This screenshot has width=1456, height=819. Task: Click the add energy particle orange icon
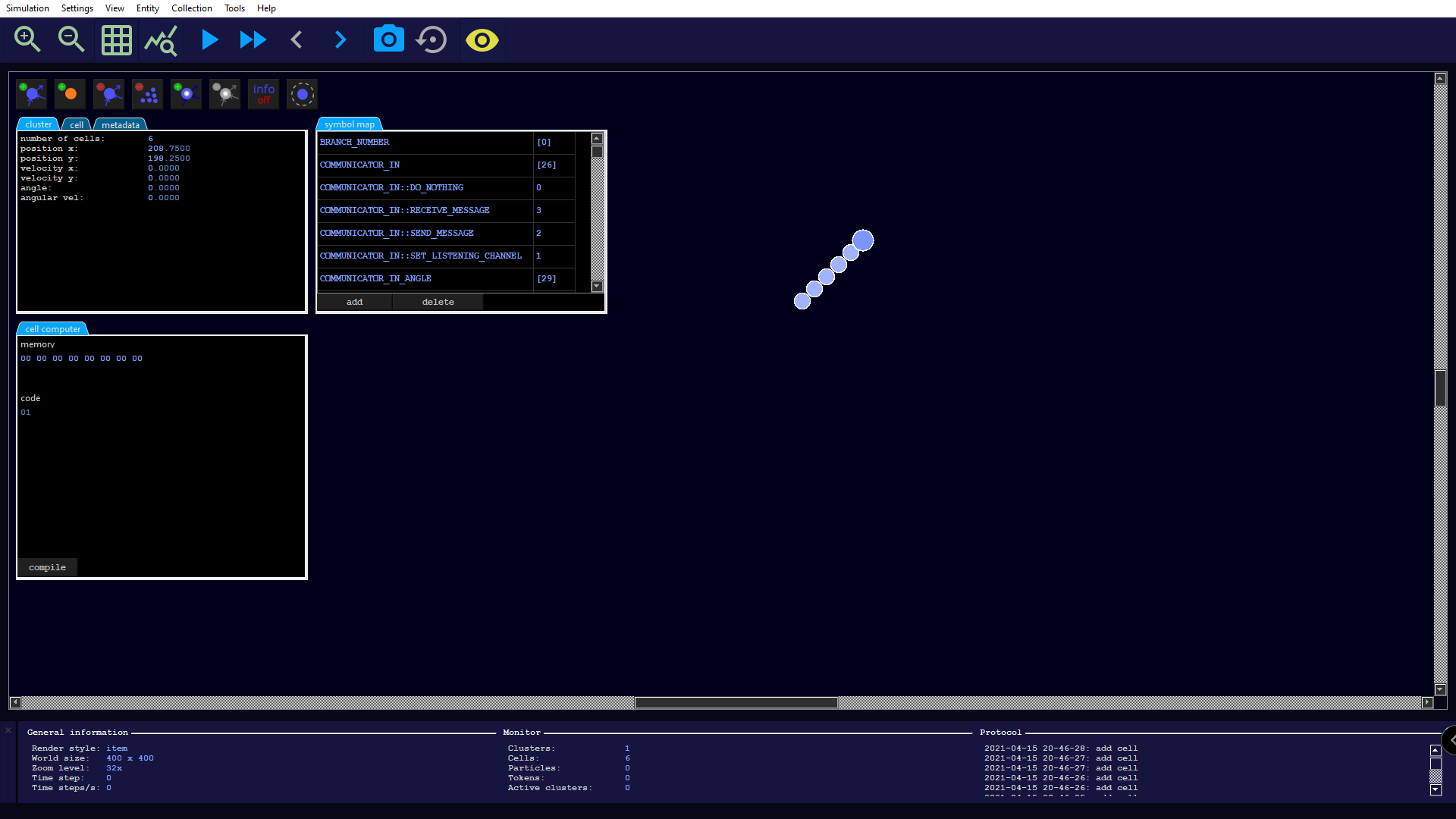tap(70, 94)
